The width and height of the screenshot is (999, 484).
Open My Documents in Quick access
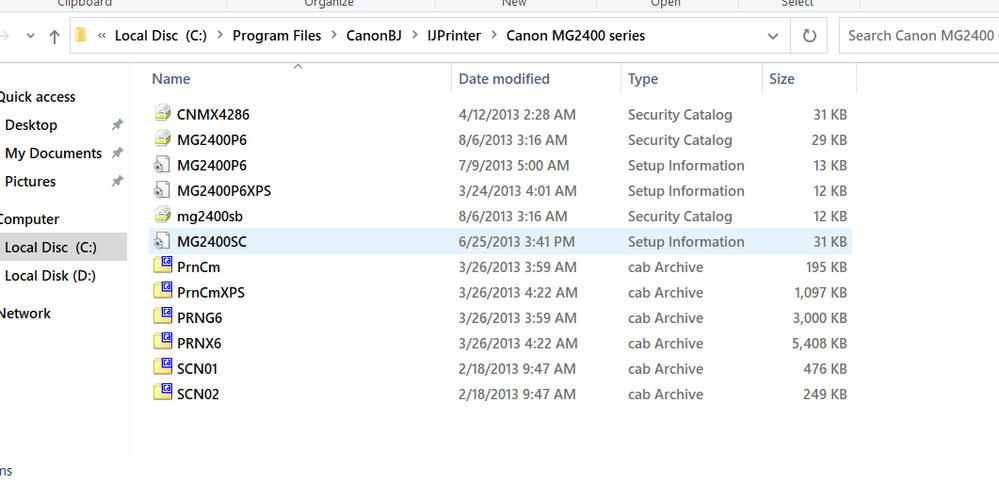pyautogui.click(x=53, y=153)
